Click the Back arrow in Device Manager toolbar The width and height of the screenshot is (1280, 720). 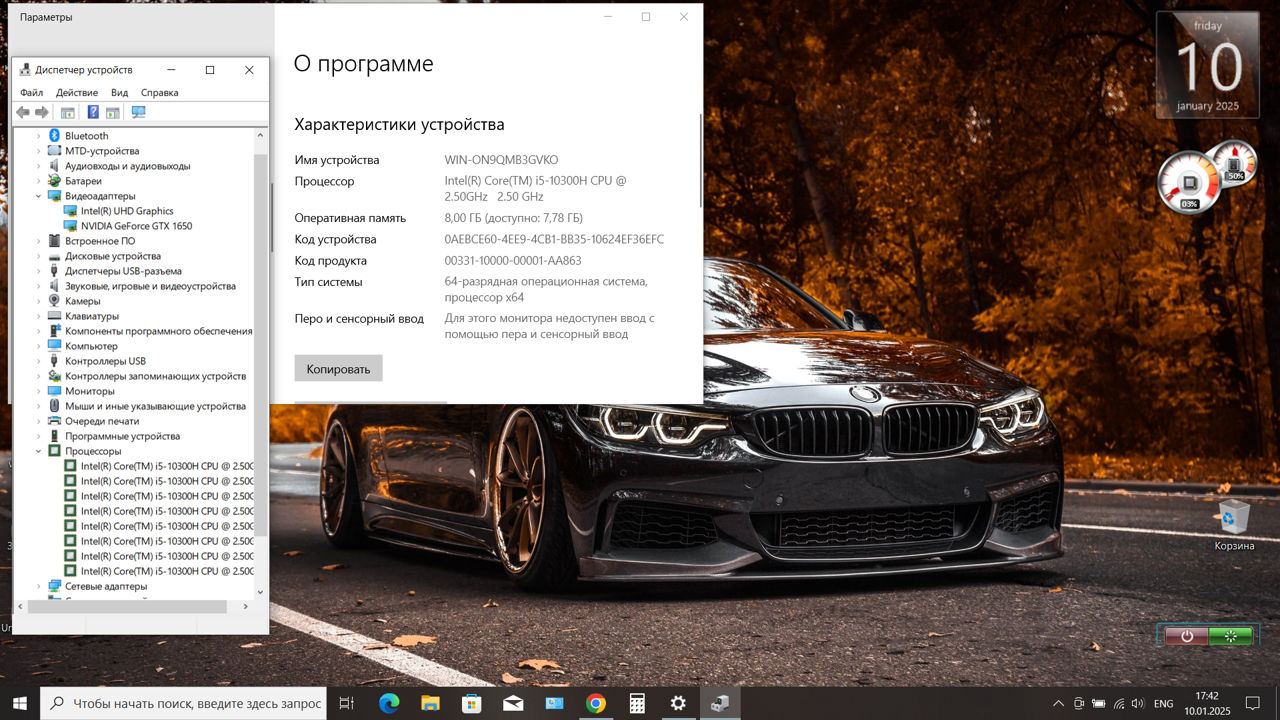tap(22, 113)
